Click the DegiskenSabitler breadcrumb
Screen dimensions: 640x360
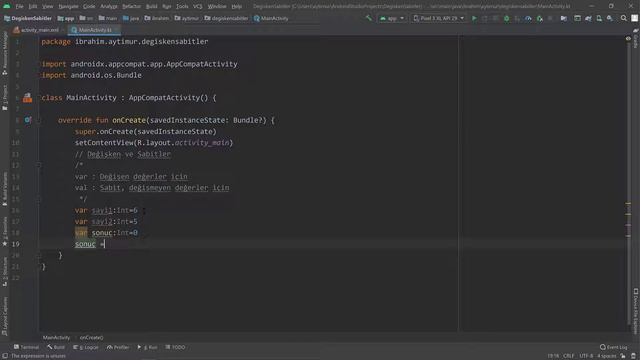point(28,18)
